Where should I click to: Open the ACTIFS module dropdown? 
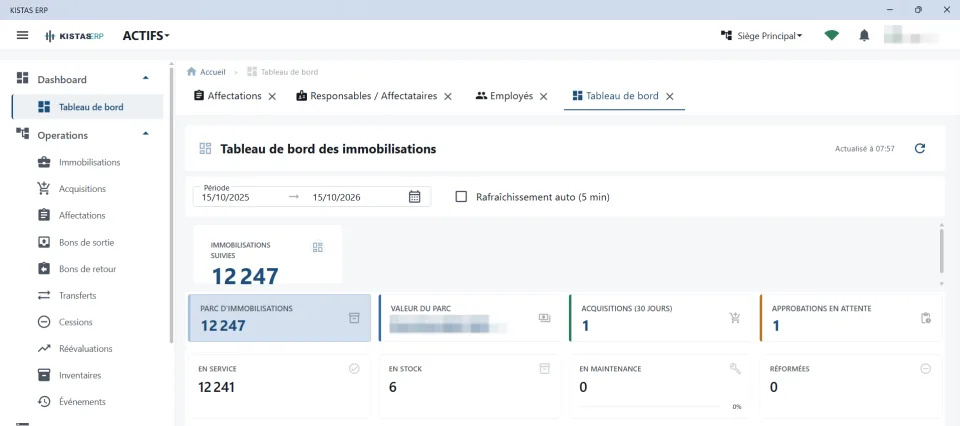click(x=146, y=36)
